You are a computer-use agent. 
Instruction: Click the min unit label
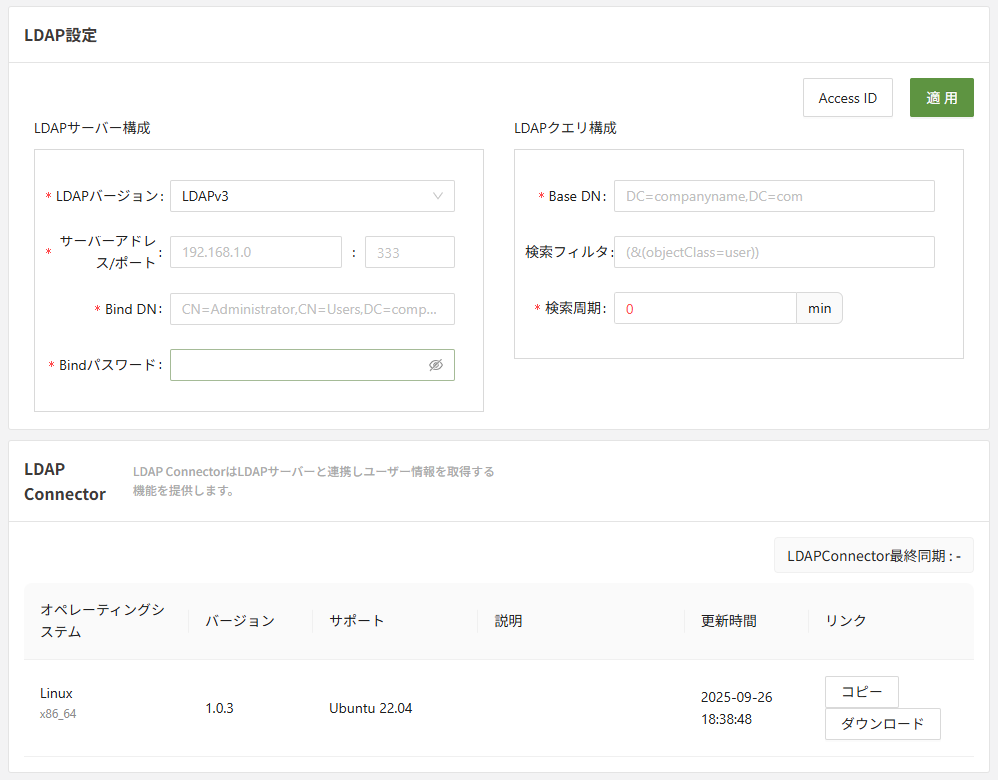[819, 308]
